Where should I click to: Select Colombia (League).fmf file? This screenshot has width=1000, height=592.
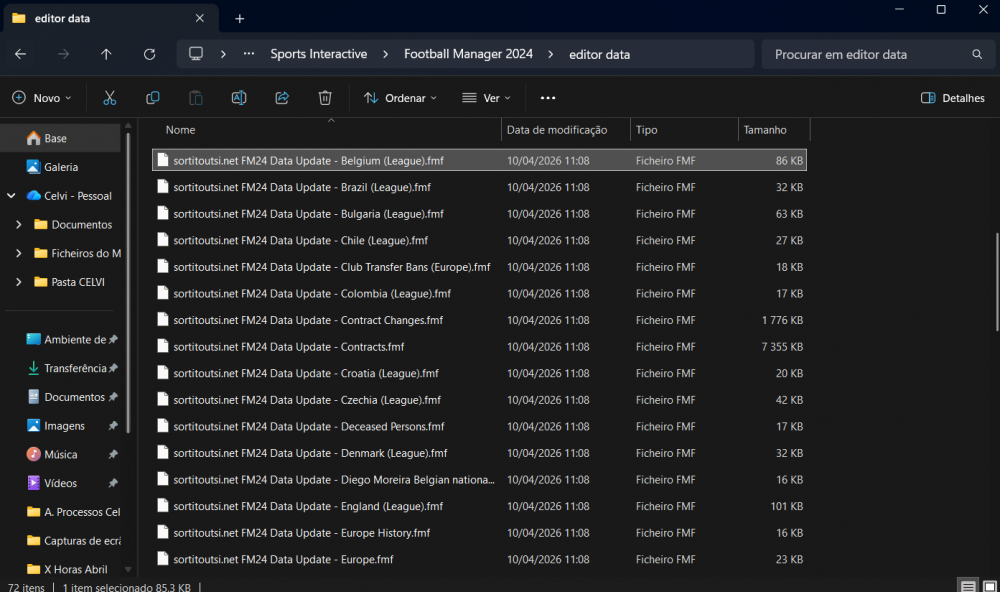480,293
